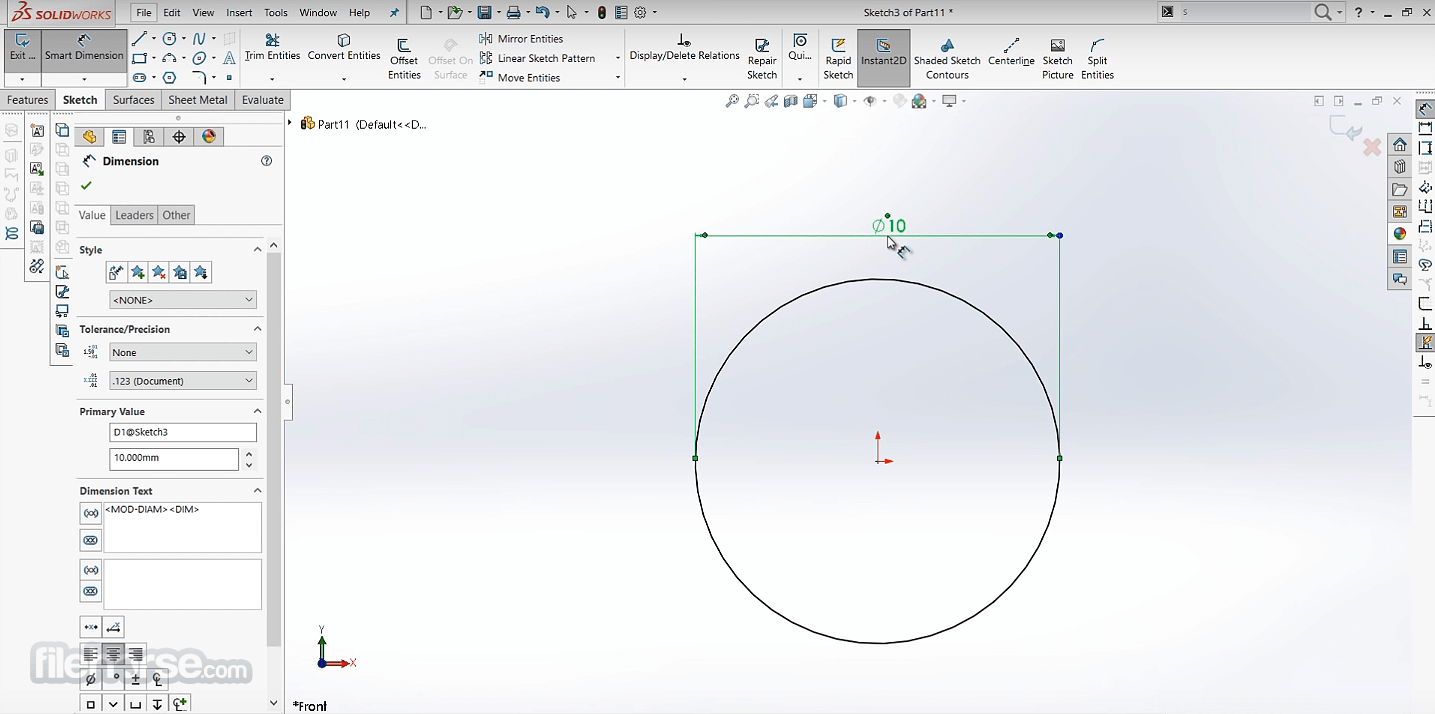Click the Ø10 dimension in the sketch

click(x=889, y=226)
